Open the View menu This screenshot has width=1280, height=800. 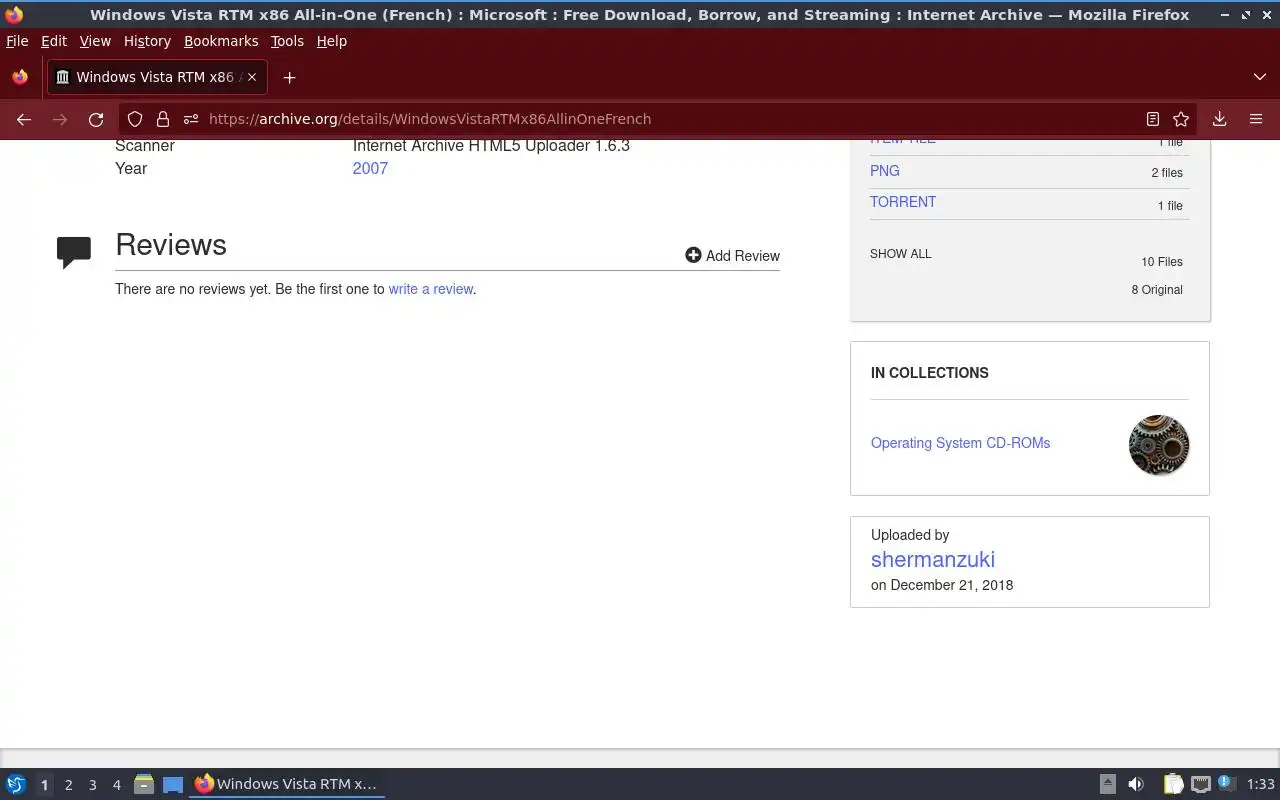tap(95, 41)
